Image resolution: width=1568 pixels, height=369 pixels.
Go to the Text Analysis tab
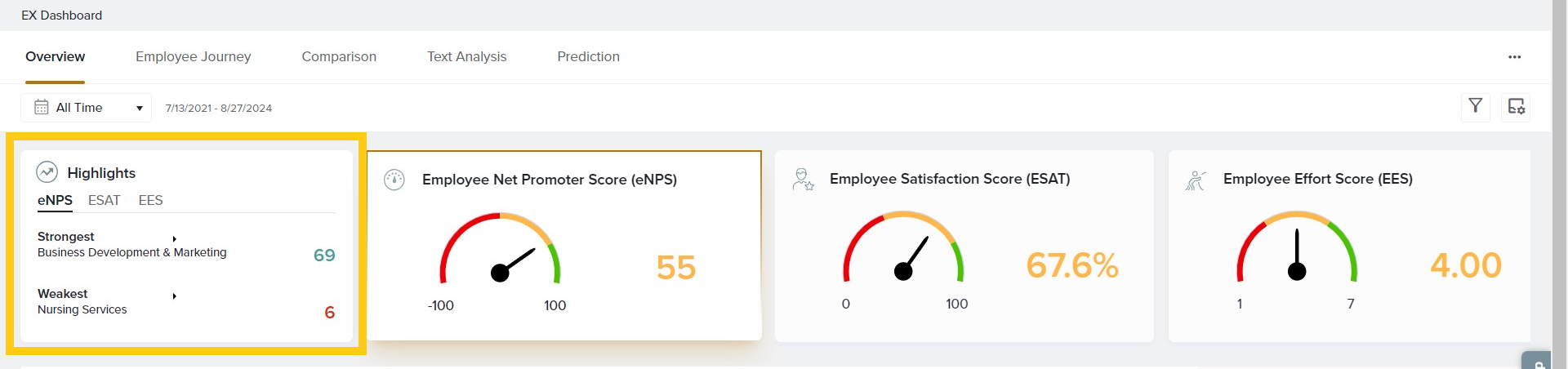(466, 57)
